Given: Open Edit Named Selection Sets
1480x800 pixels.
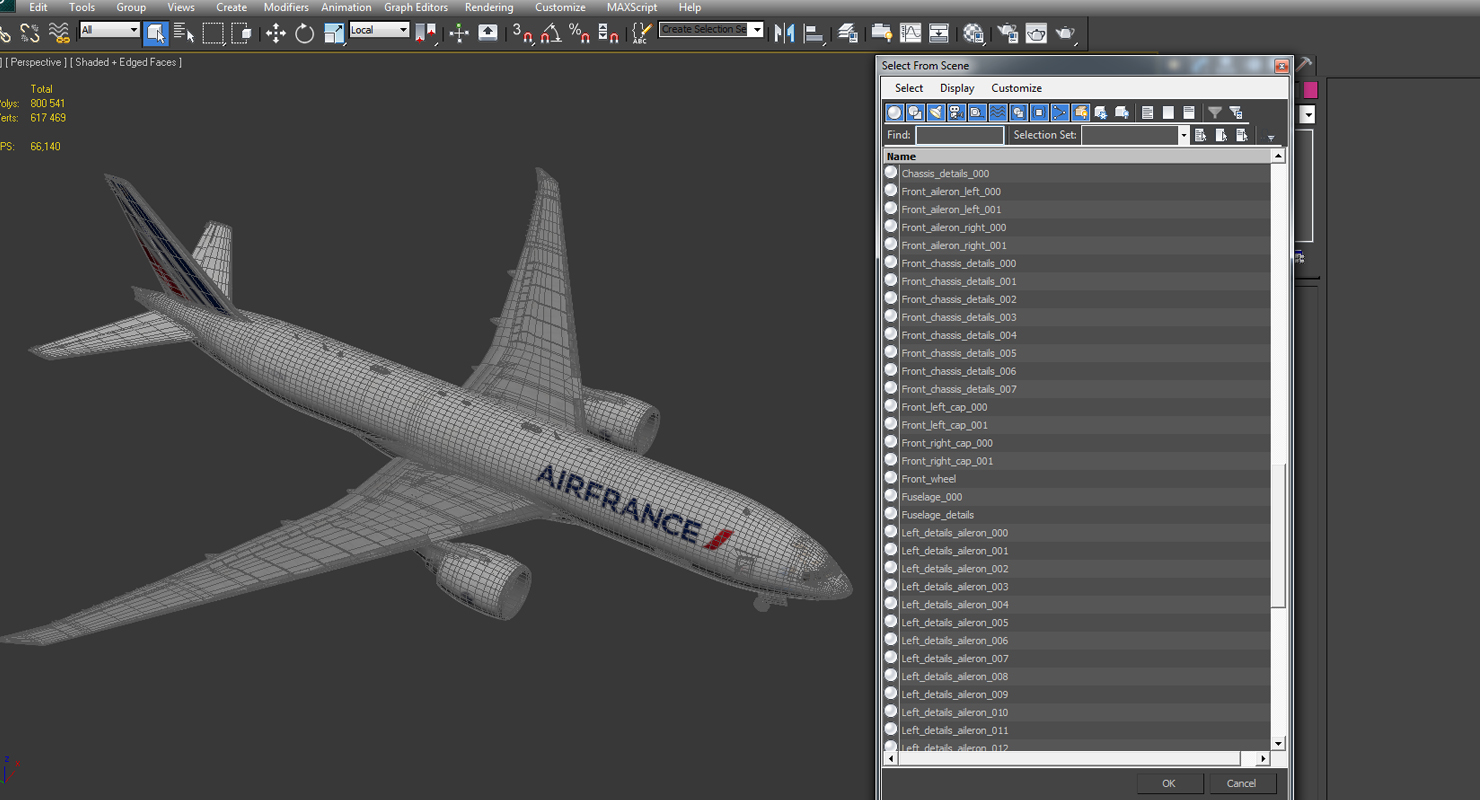Looking at the screenshot, I should tap(641, 33).
